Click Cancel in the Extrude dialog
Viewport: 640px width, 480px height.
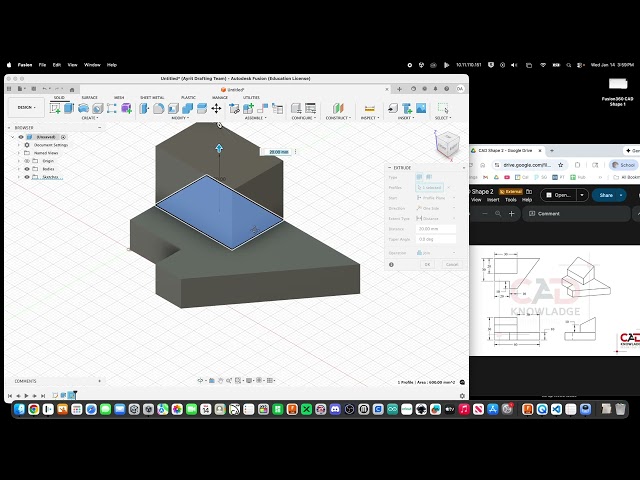pyautogui.click(x=452, y=264)
